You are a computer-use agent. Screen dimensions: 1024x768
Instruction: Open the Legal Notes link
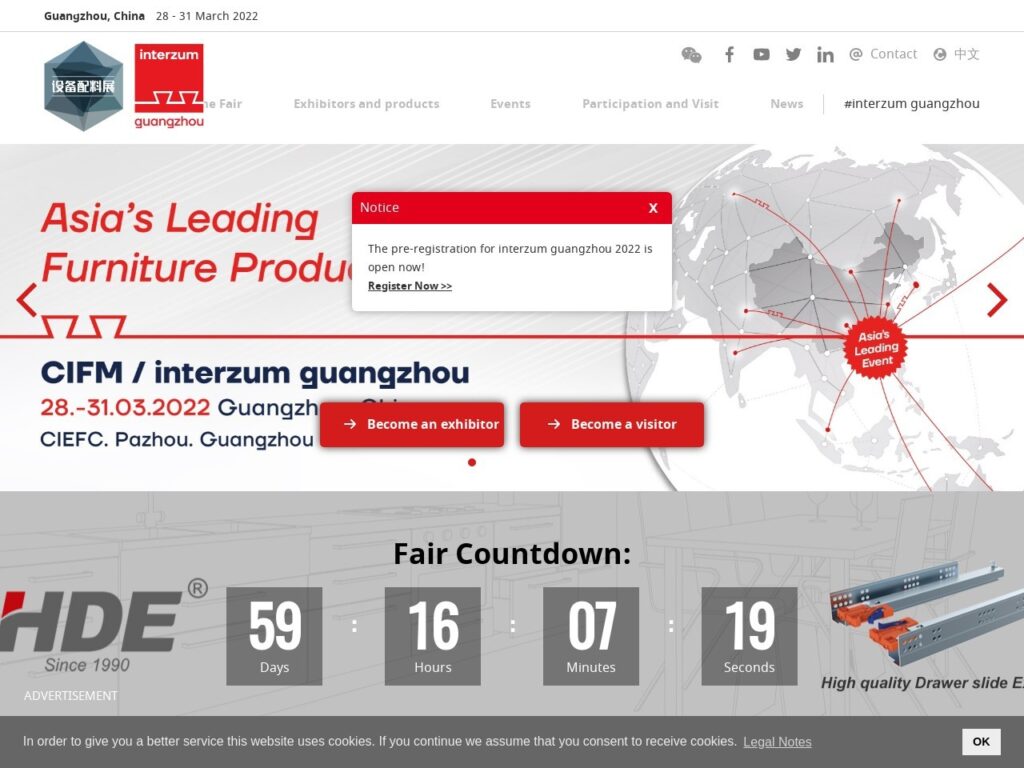click(x=777, y=742)
